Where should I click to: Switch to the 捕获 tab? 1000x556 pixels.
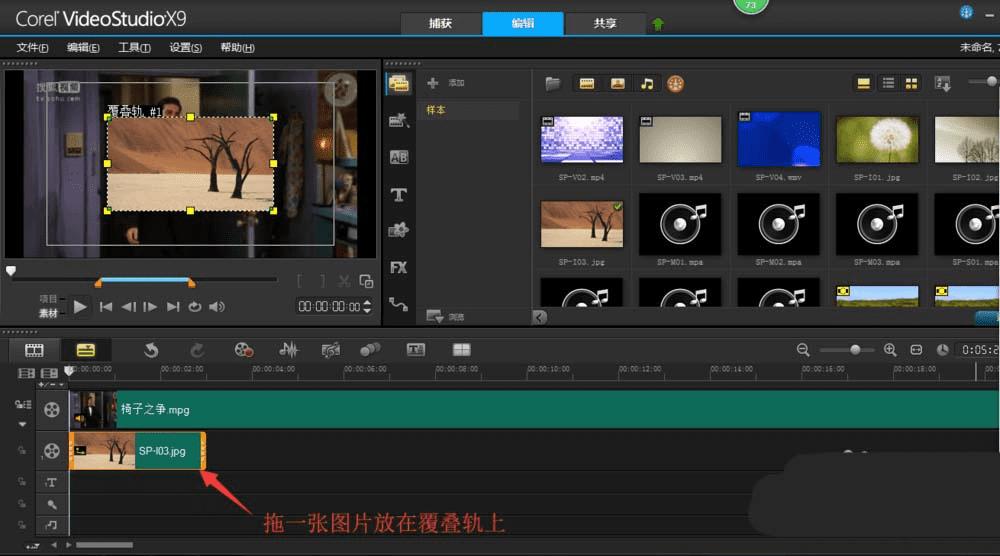[x=441, y=24]
